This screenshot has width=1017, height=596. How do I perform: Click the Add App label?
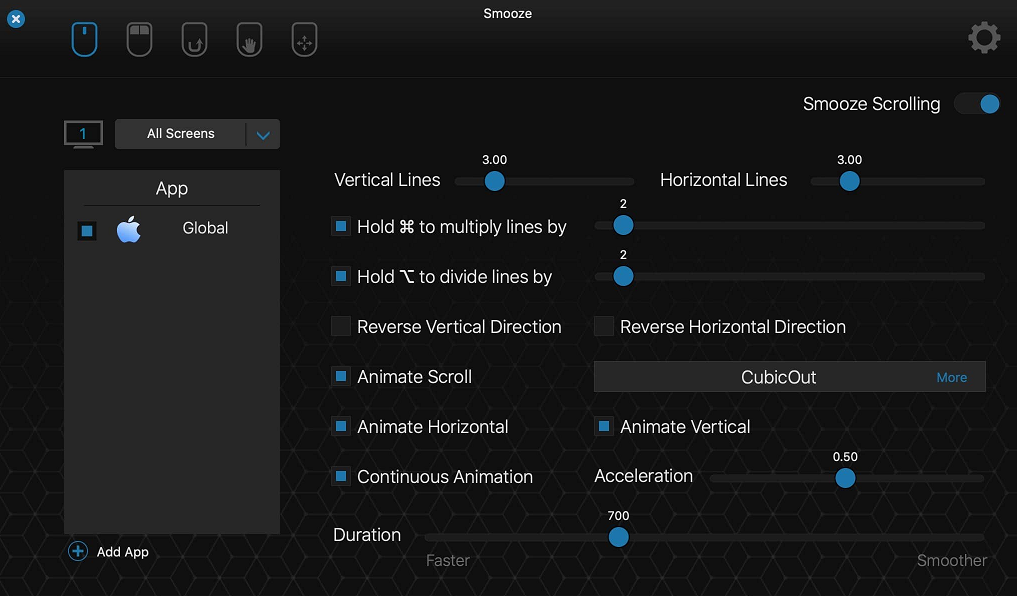pyautogui.click(x=123, y=552)
